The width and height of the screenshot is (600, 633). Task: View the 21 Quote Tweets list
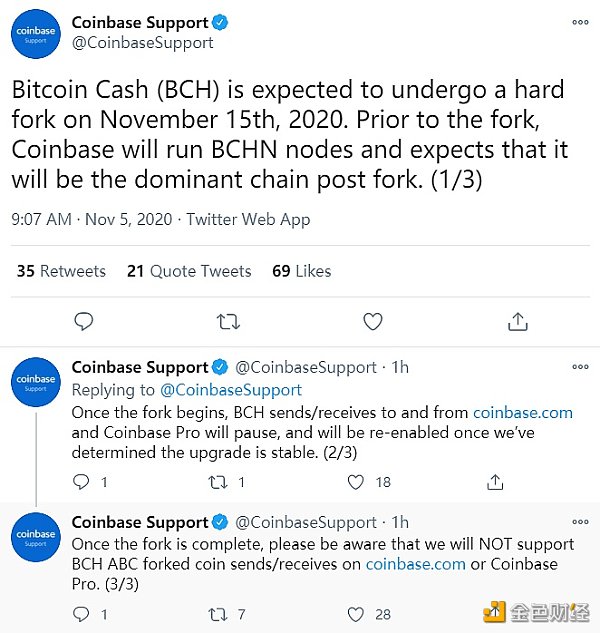pyautogui.click(x=188, y=271)
